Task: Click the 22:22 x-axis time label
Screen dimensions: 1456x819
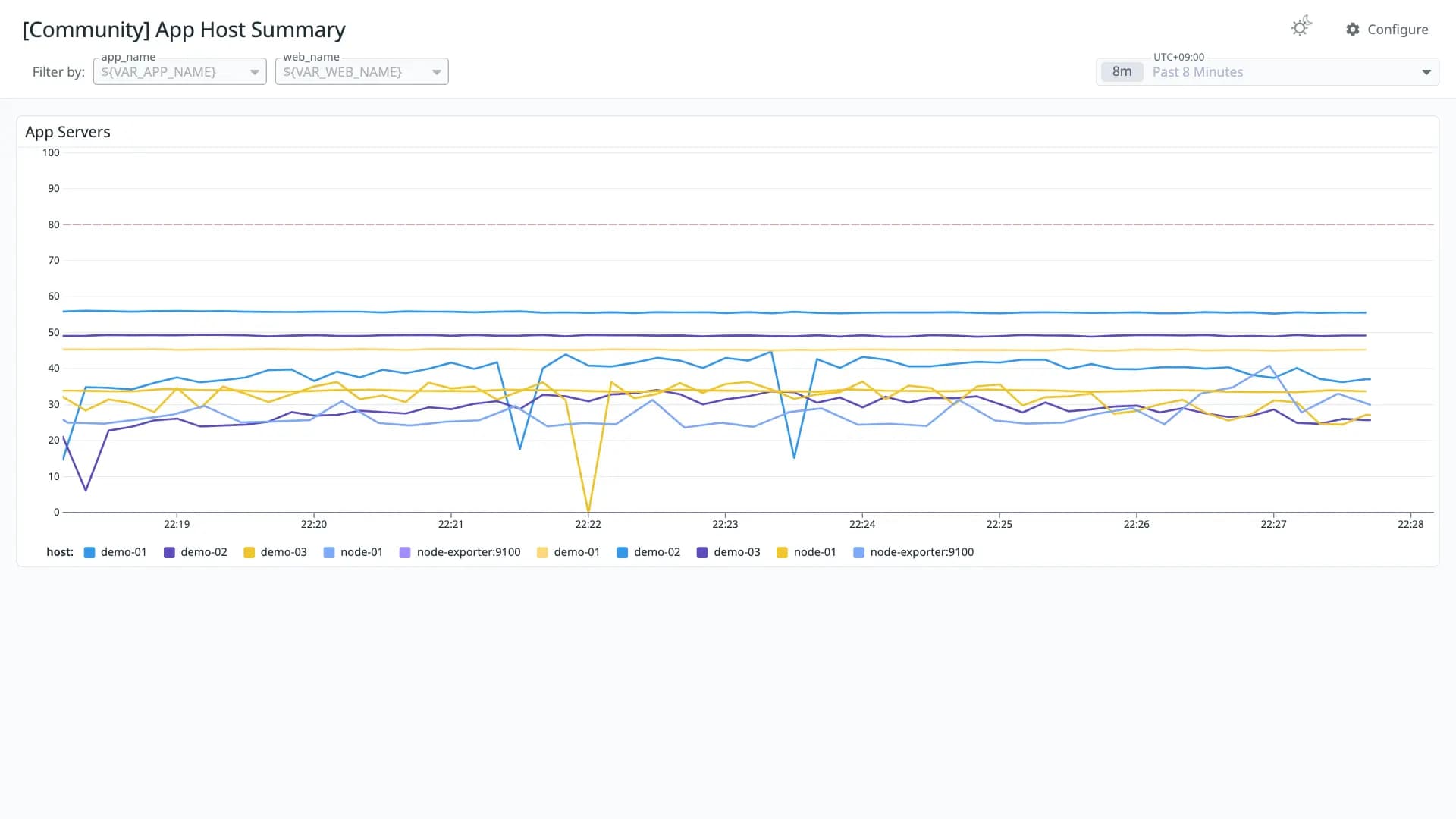Action: (x=588, y=524)
